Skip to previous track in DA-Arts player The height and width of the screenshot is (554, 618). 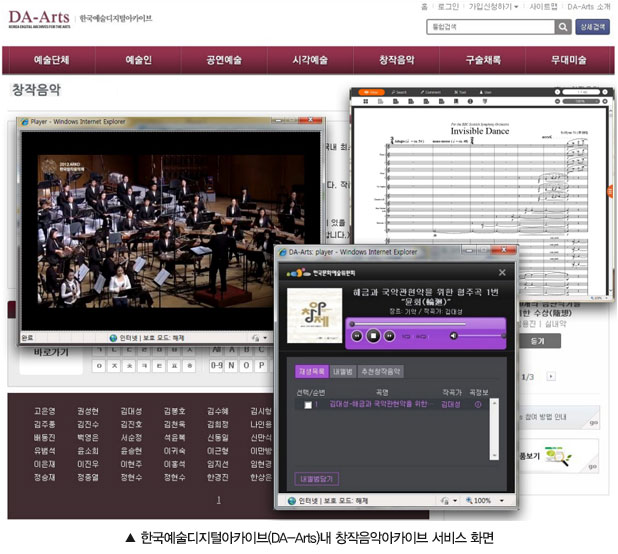tap(357, 336)
